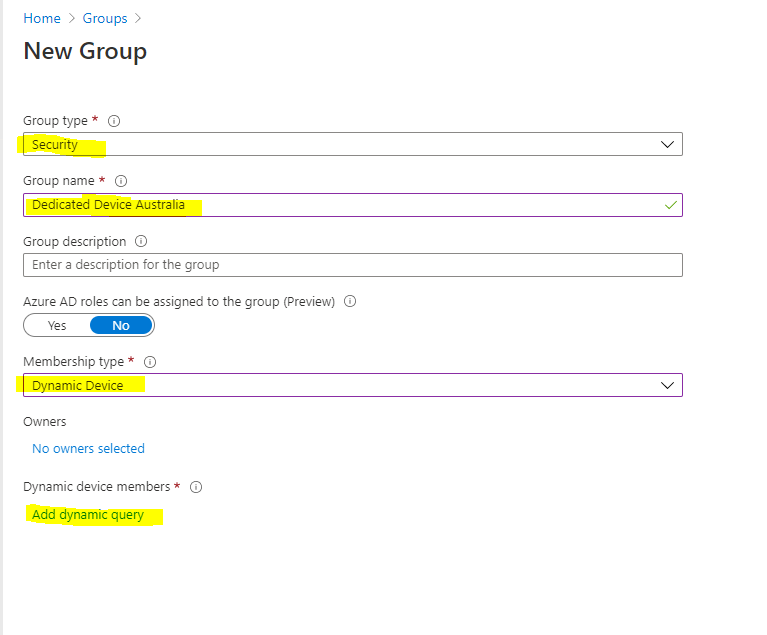This screenshot has height=635, width=767.
Task: Focus the Group description input box
Action: [352, 265]
